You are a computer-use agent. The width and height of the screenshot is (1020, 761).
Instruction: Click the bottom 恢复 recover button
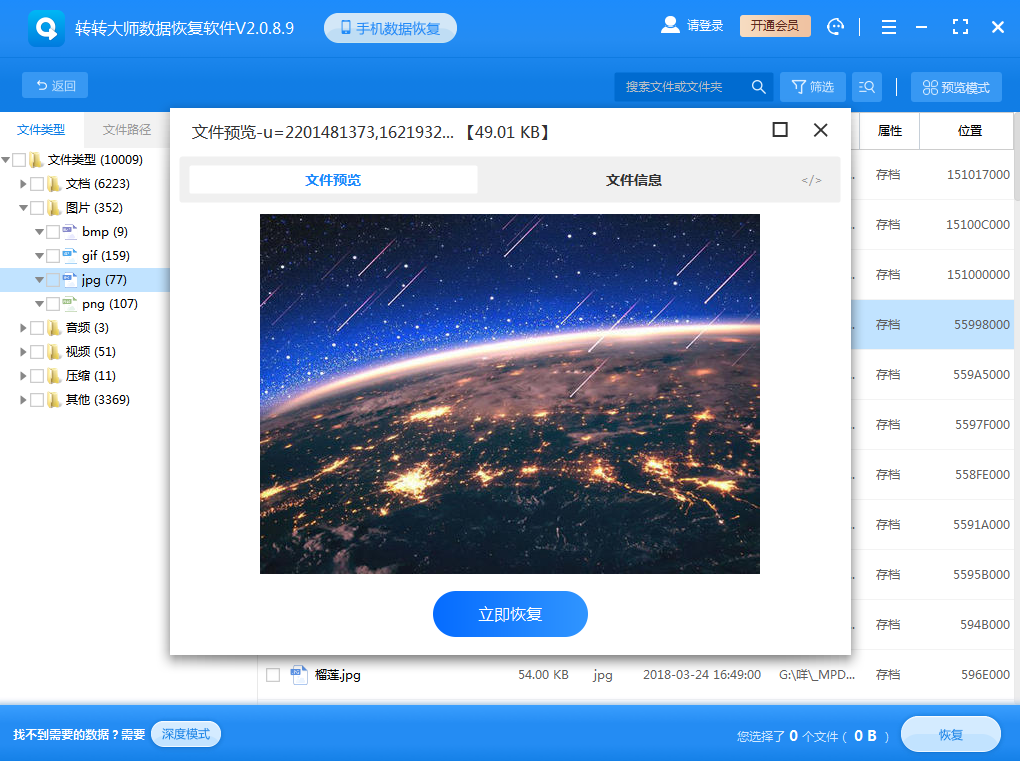(950, 735)
